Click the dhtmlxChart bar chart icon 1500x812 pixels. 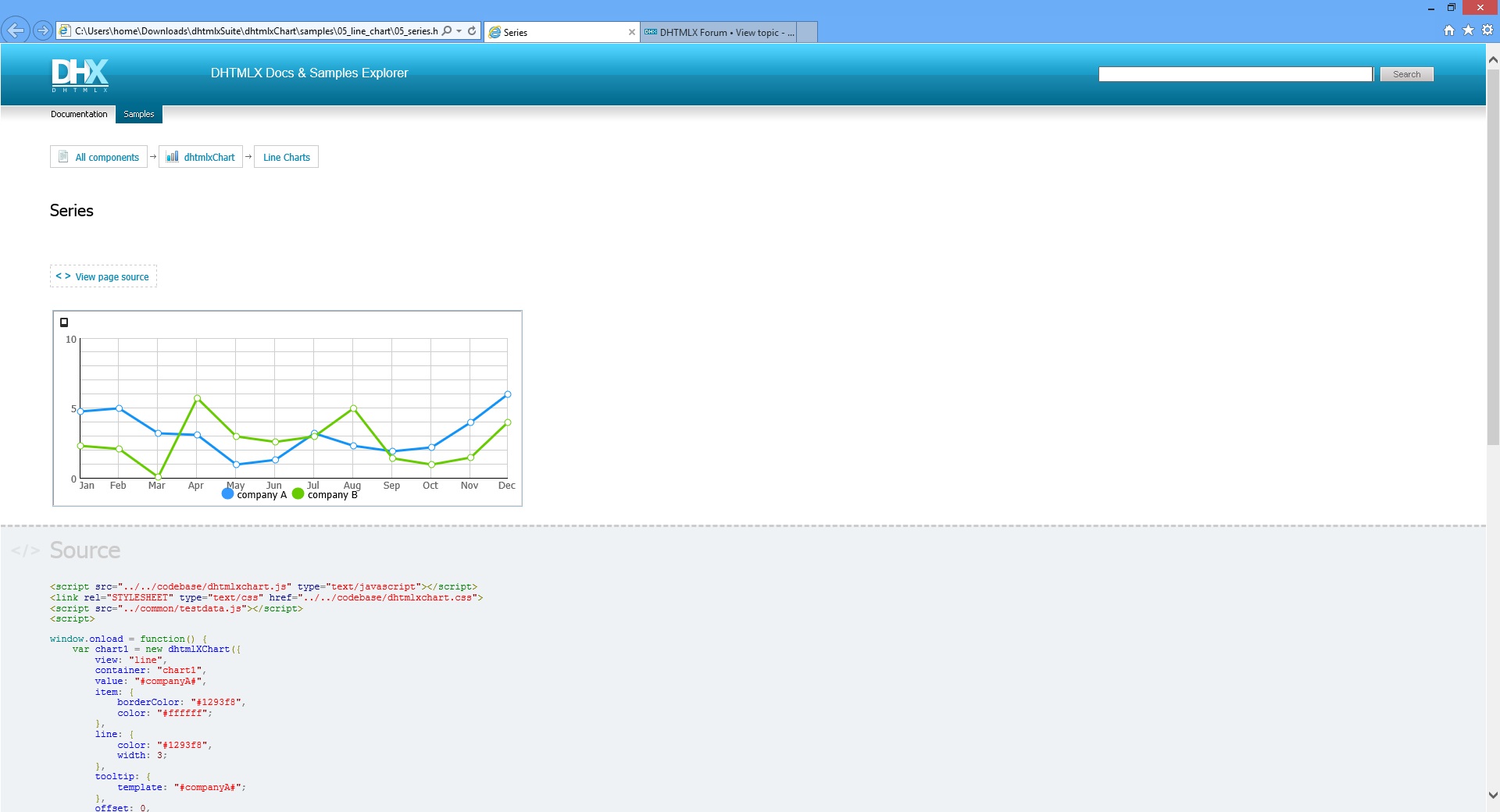point(172,156)
